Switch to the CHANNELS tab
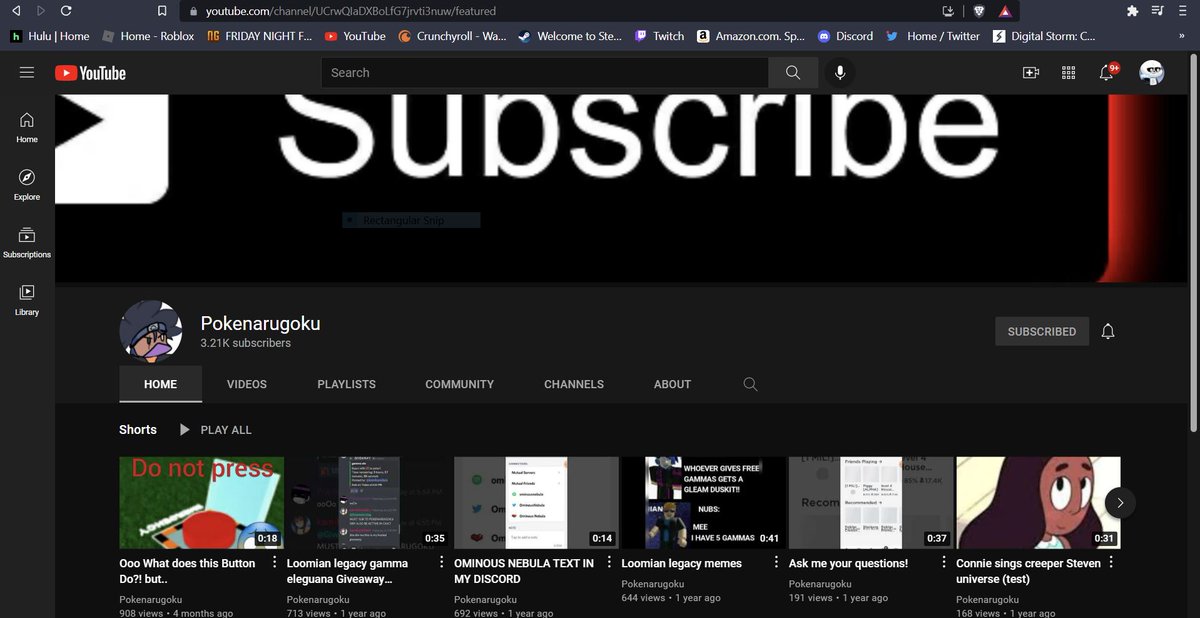 click(574, 384)
